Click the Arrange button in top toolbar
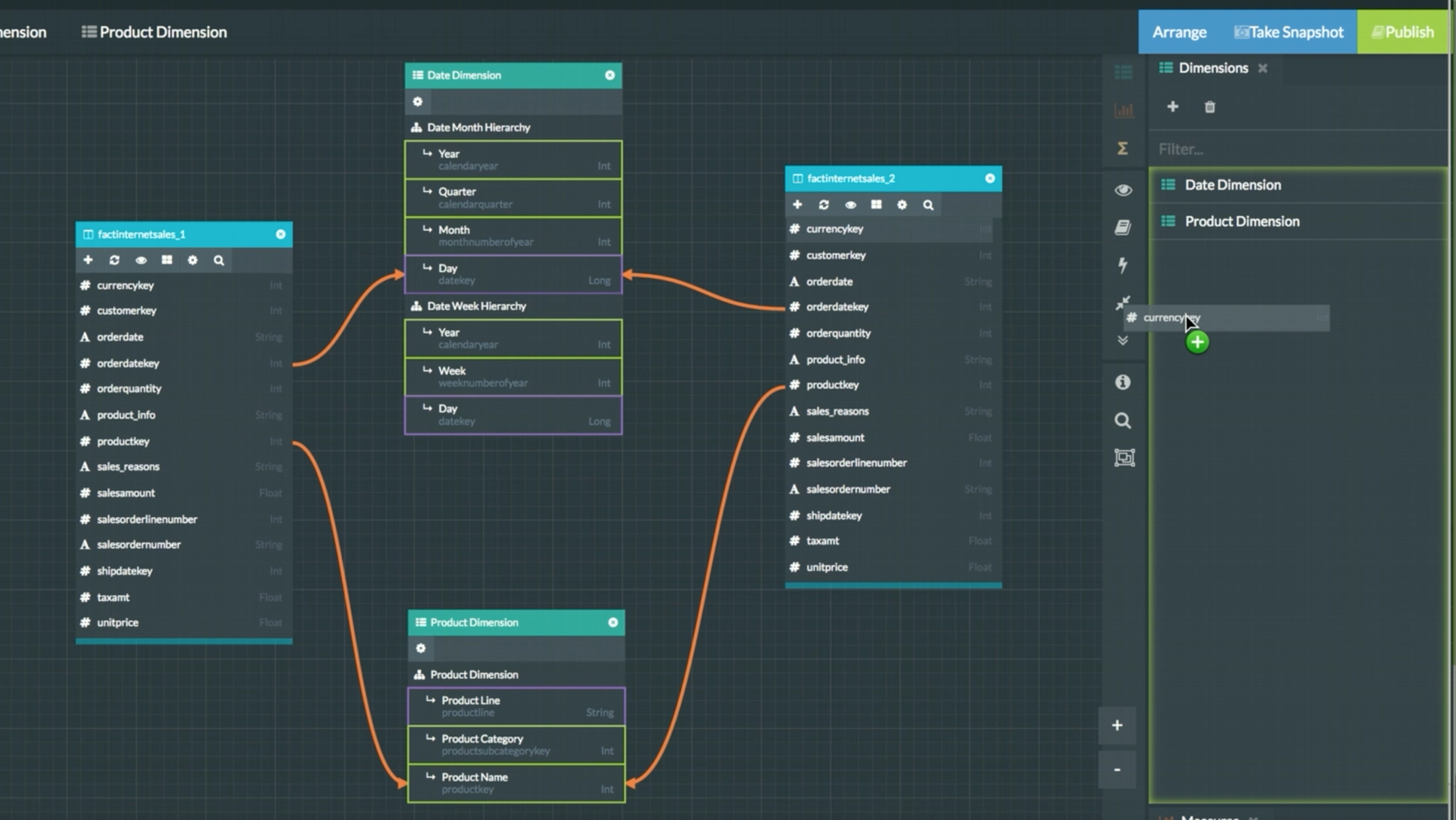 [1178, 32]
